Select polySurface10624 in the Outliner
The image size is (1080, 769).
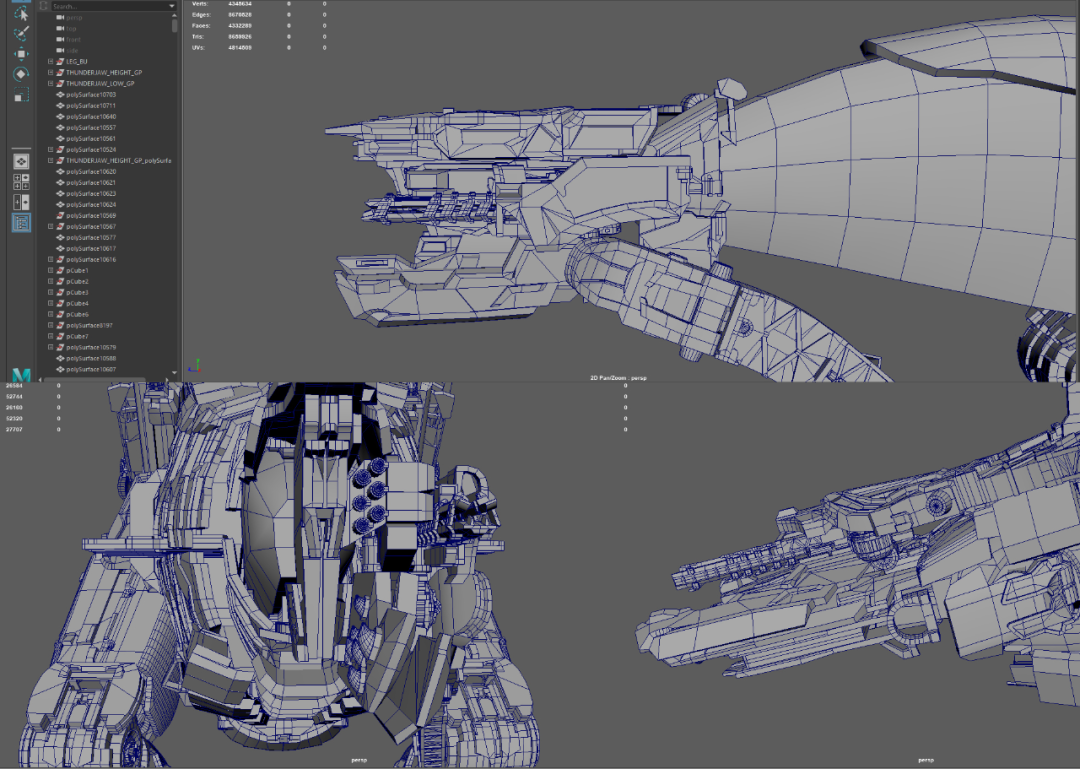point(91,205)
